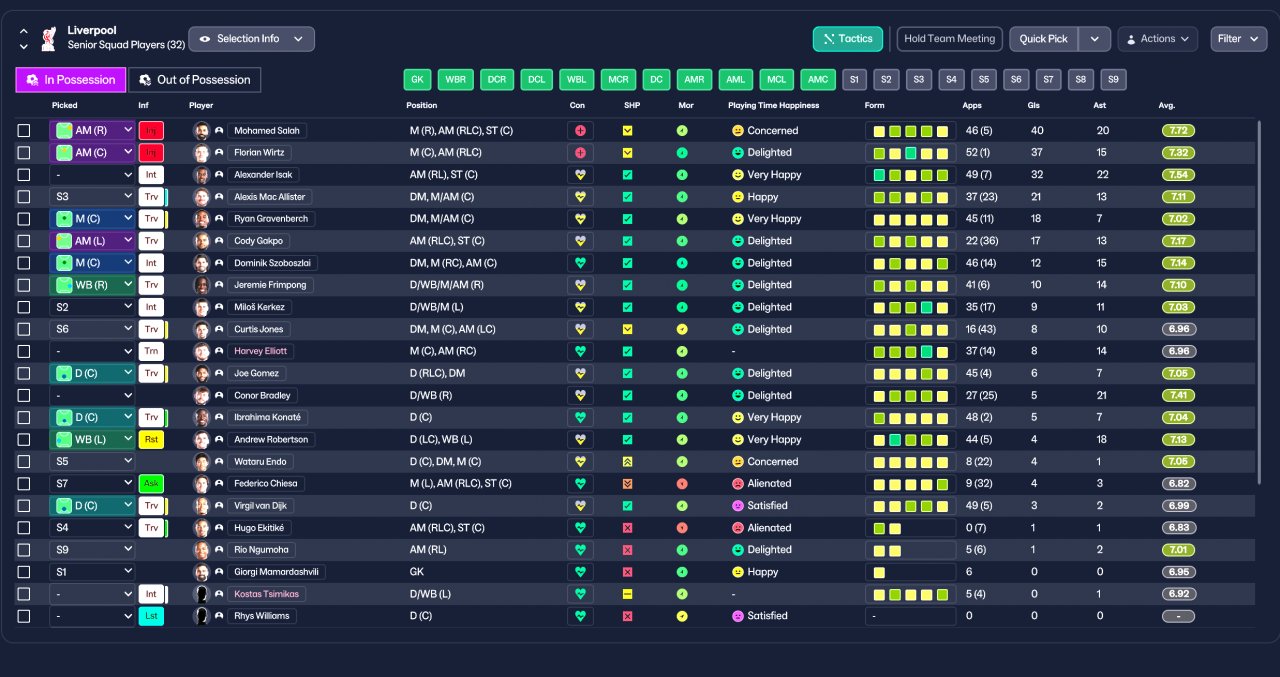Tick the checkbox for Virgil van Dijk
This screenshot has height=677, width=1280.
tap(24, 505)
